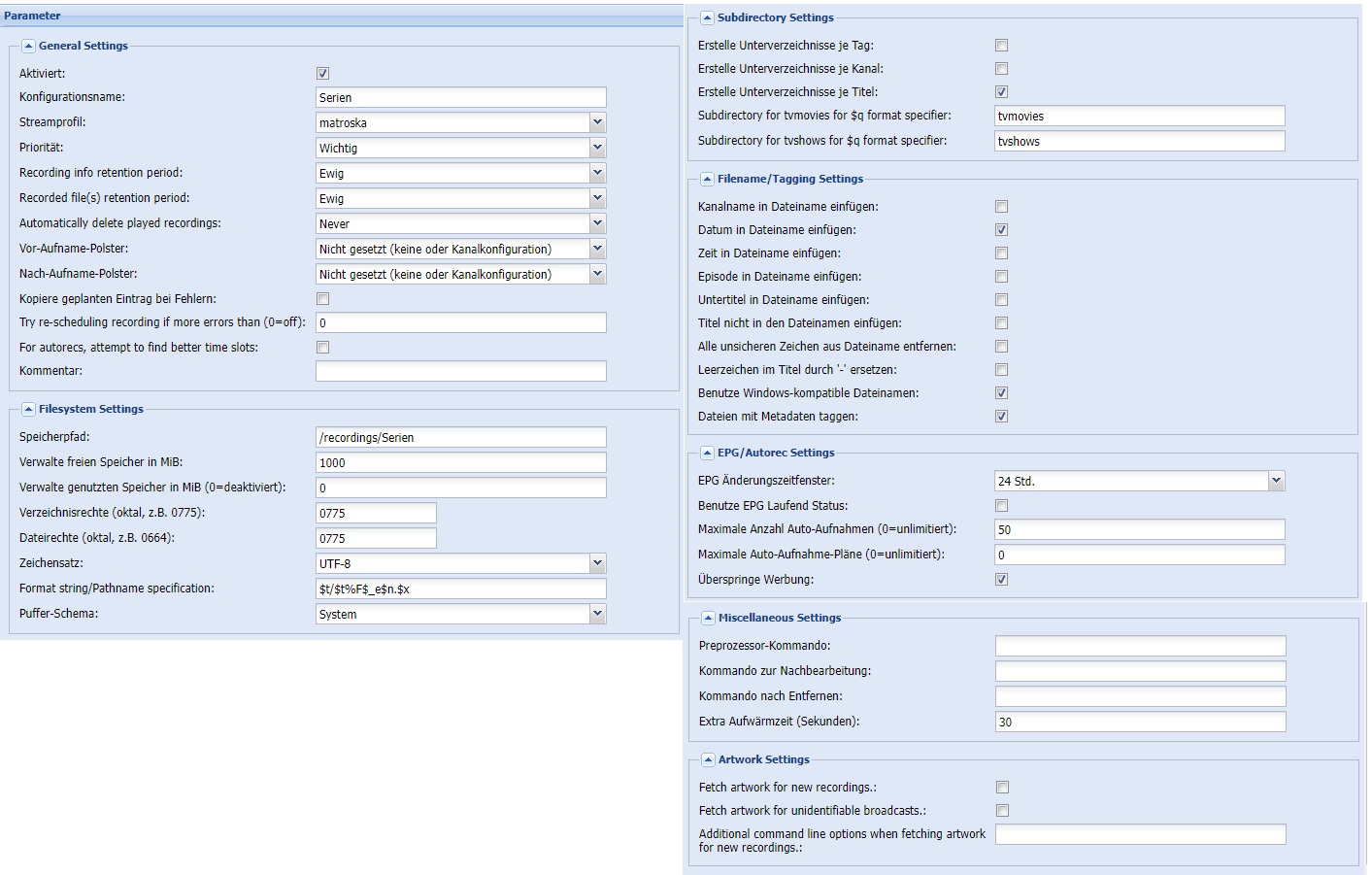The image size is (1372, 875).
Task: Enable Erstelle Unterverzeichnisse je Tag
Action: pos(1001,45)
